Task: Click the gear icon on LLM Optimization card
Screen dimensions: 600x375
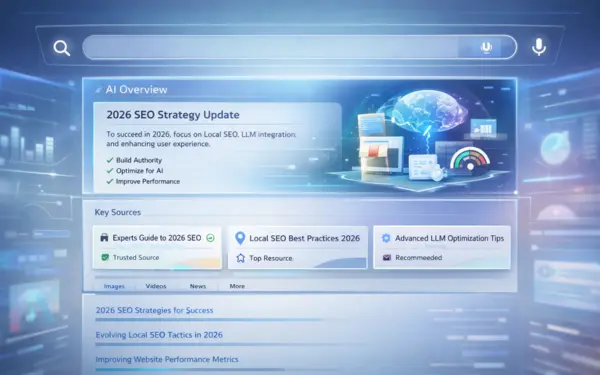Action: point(386,238)
